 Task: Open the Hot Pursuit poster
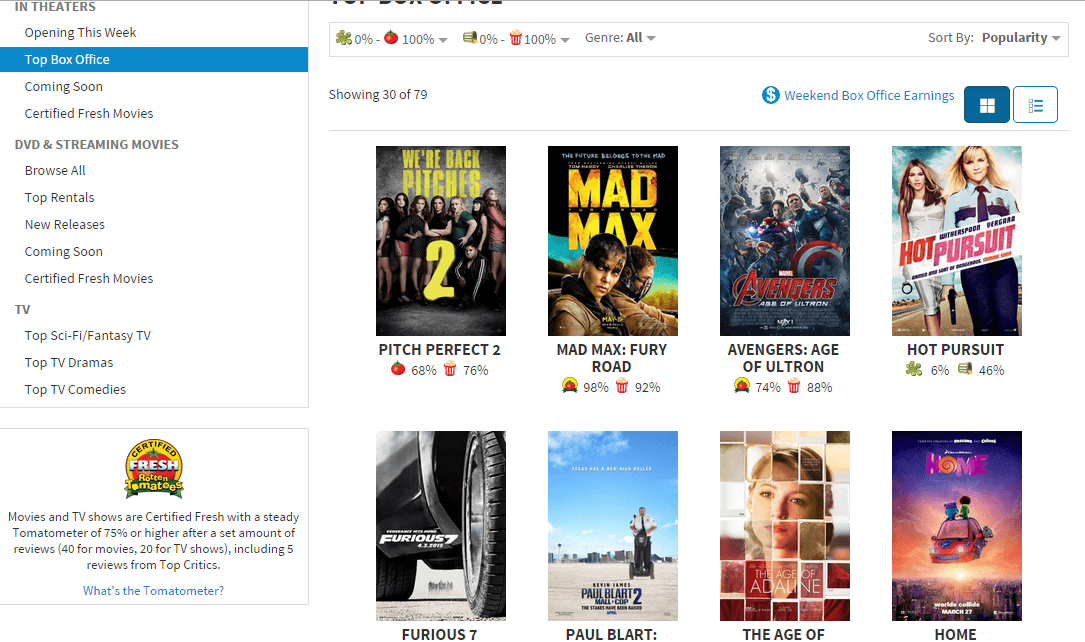956,241
